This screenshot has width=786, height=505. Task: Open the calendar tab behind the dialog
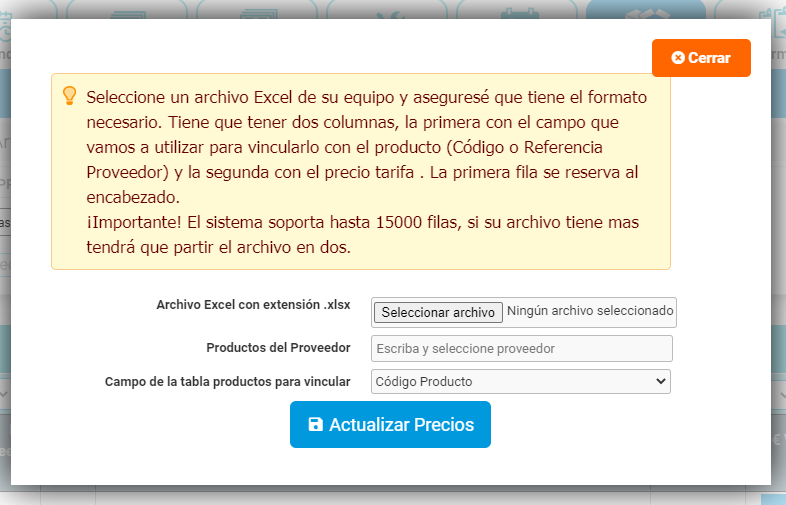517,10
